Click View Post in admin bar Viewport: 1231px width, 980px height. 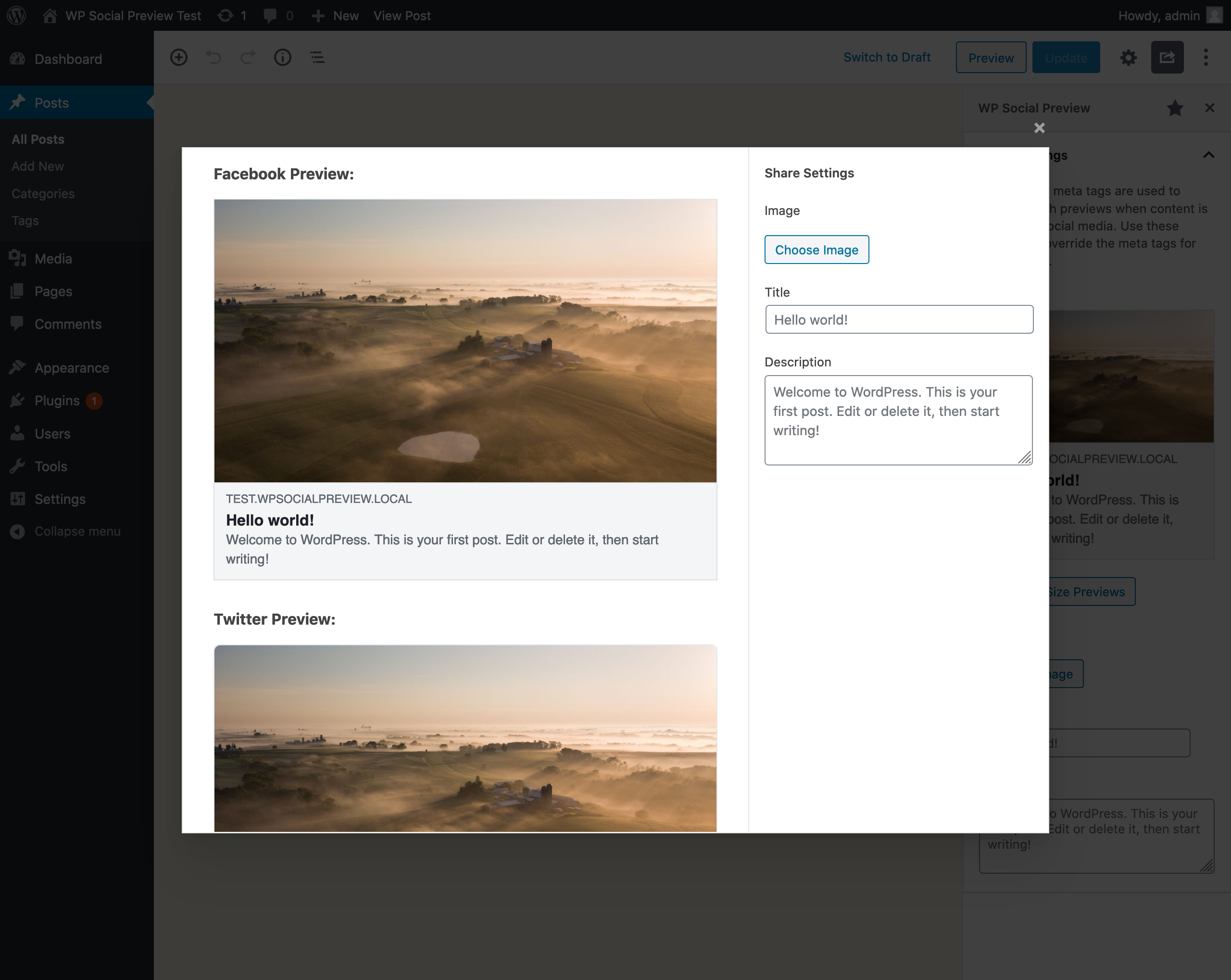tap(402, 15)
